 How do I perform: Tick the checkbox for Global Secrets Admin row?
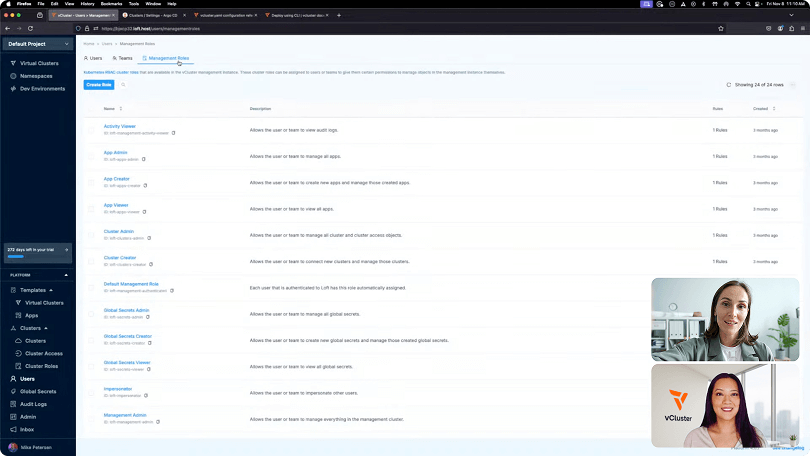pyautogui.click(x=91, y=314)
